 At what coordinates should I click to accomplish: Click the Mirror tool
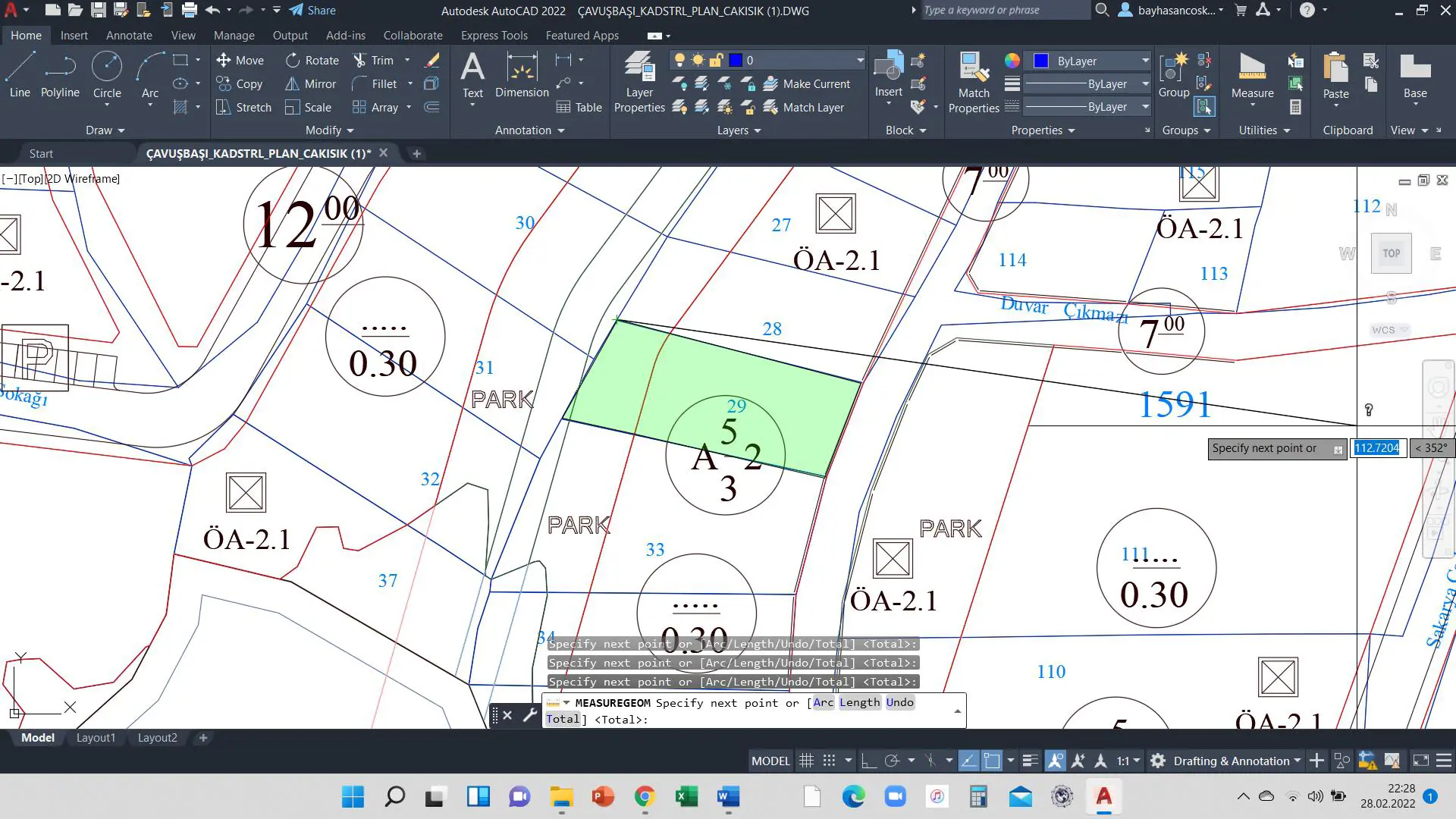tap(310, 83)
